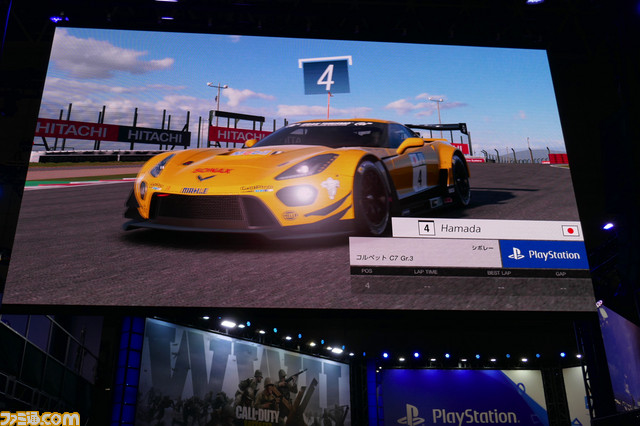Click the ファミ通.com logo

tap(40, 418)
